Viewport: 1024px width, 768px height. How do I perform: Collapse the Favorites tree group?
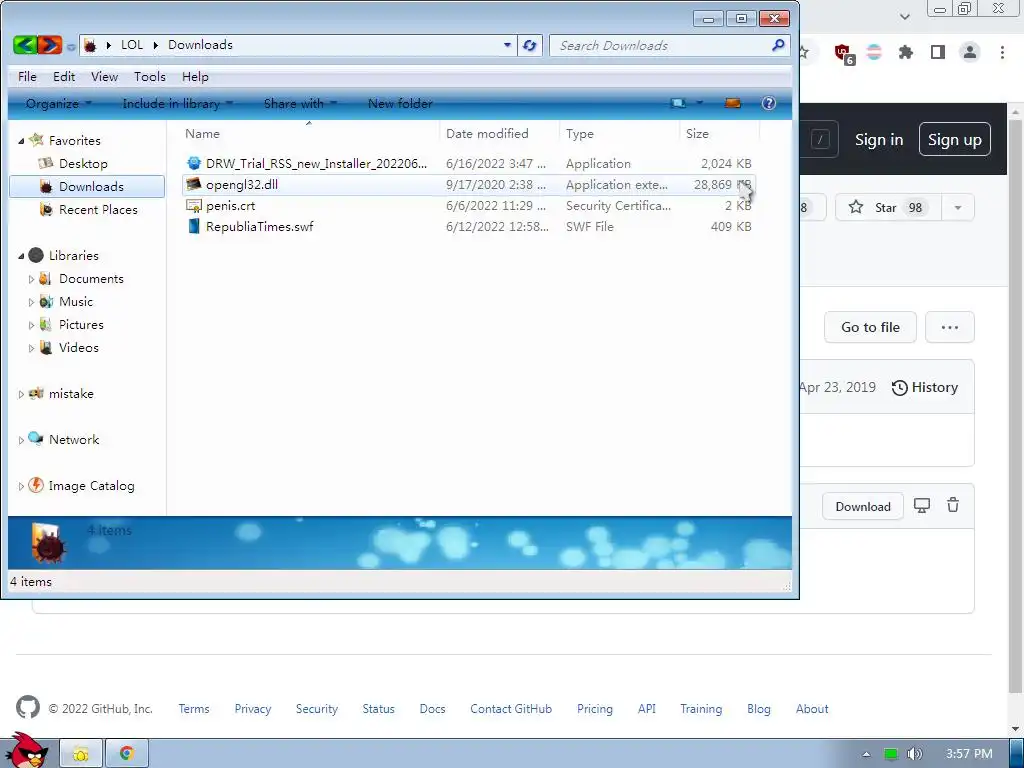coord(21,141)
